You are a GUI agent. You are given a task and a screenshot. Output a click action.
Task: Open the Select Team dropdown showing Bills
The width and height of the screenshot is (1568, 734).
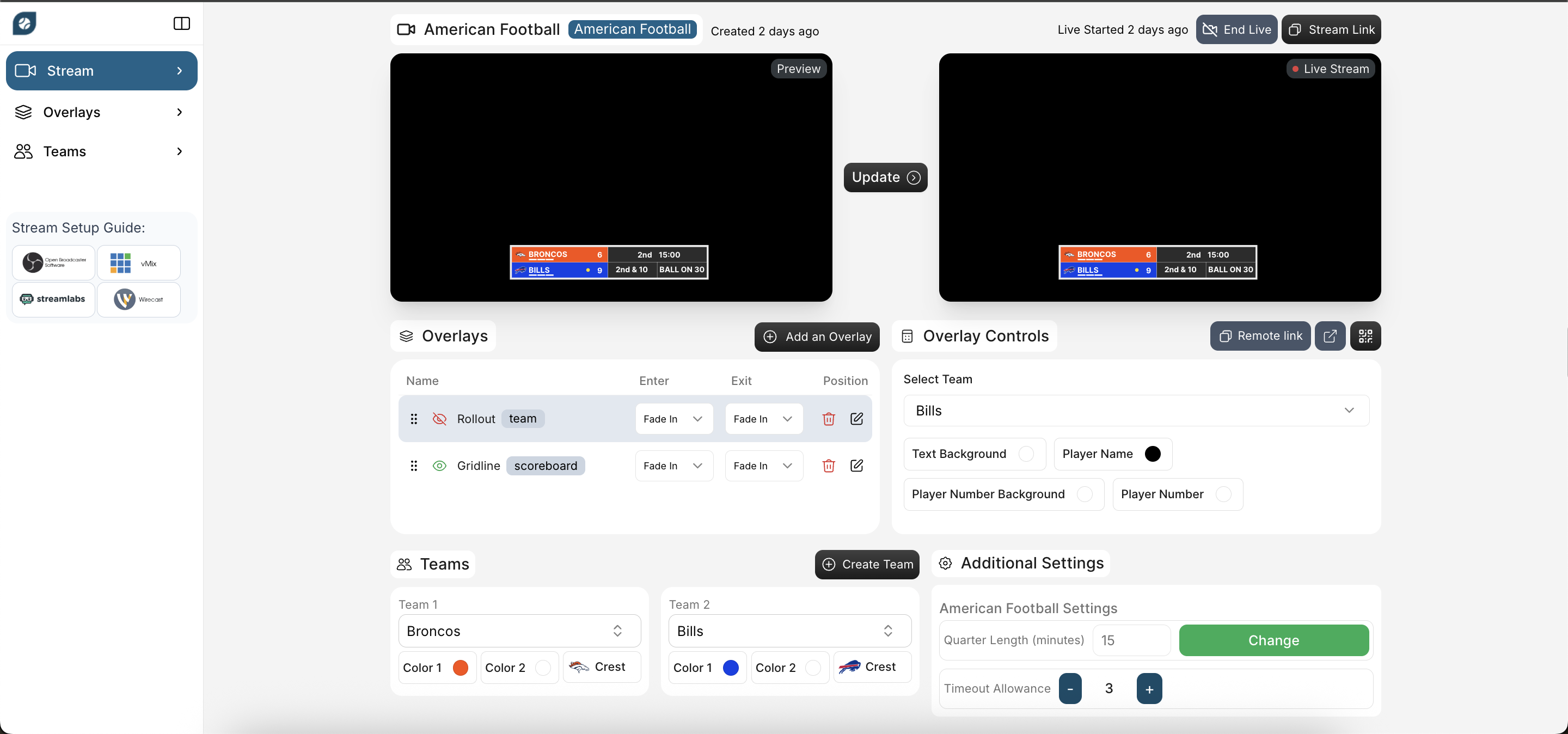1136,410
